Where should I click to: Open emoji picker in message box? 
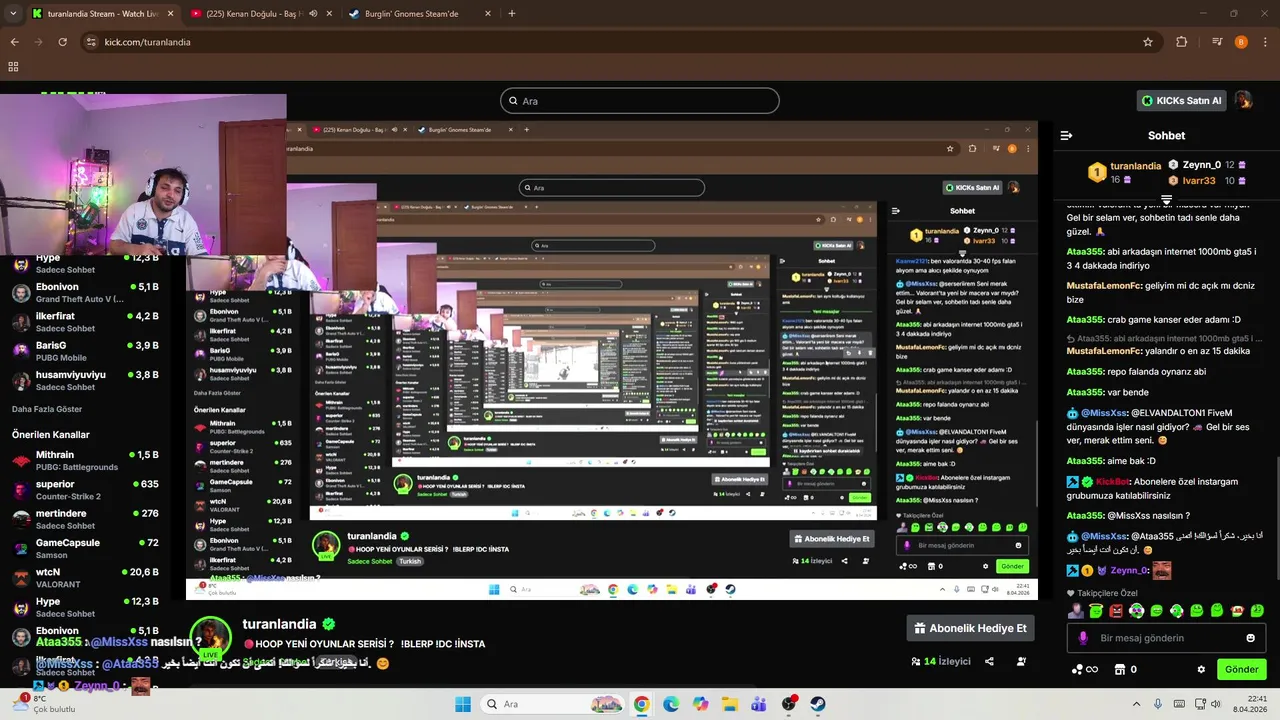pyautogui.click(x=1250, y=638)
